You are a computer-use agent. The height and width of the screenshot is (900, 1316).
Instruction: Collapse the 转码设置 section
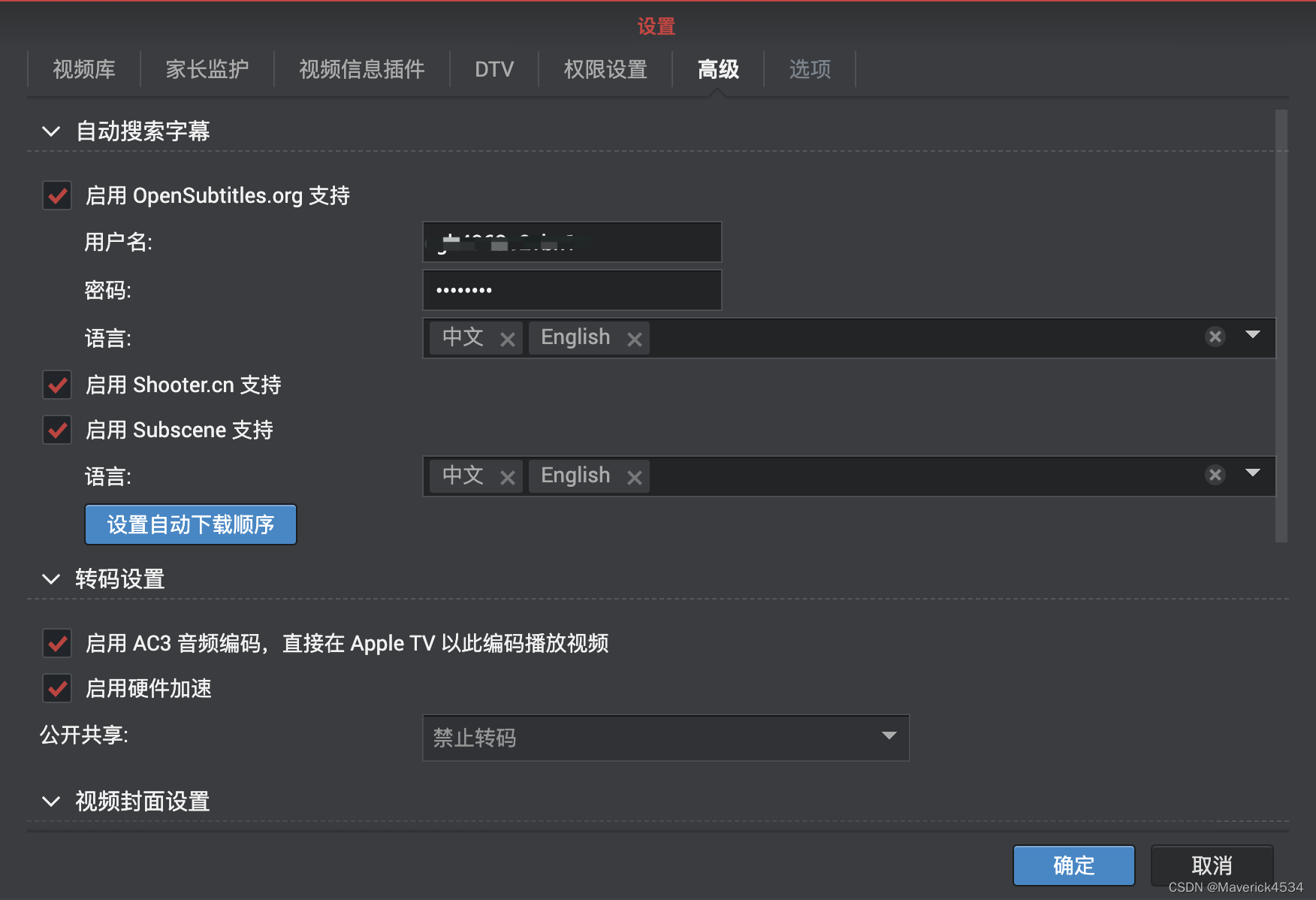click(x=50, y=578)
